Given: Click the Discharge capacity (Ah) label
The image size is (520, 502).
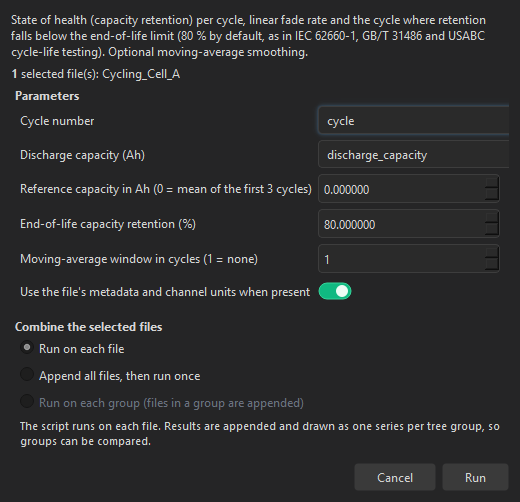Looking at the screenshot, I should coord(82,155).
